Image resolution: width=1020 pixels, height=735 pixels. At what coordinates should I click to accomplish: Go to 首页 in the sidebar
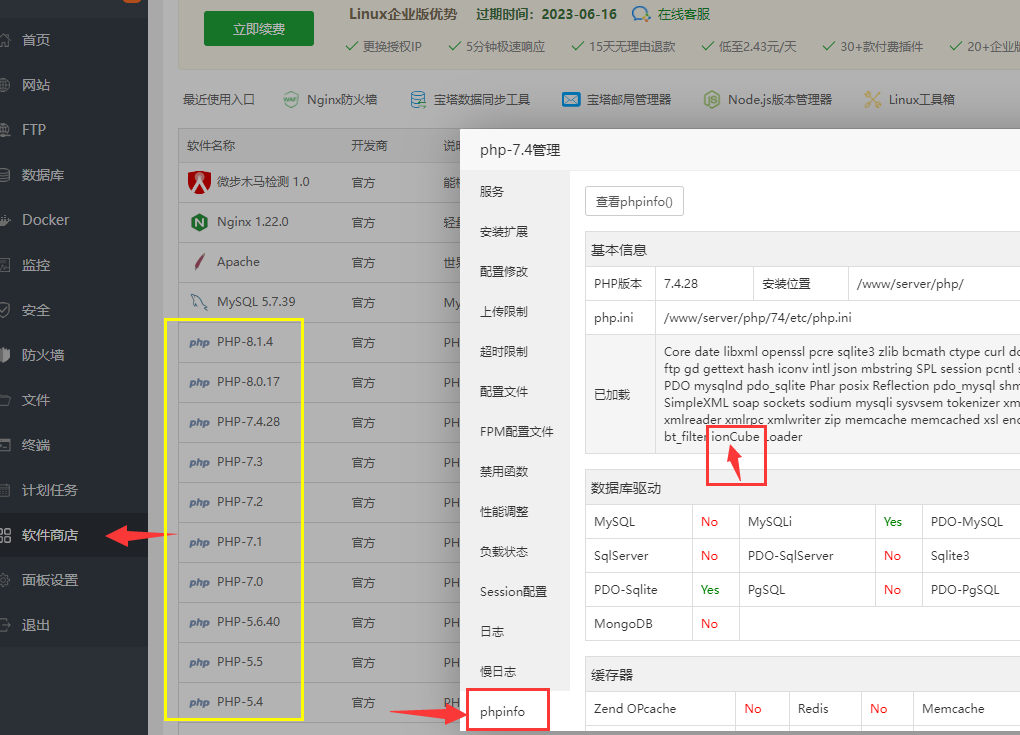36,40
